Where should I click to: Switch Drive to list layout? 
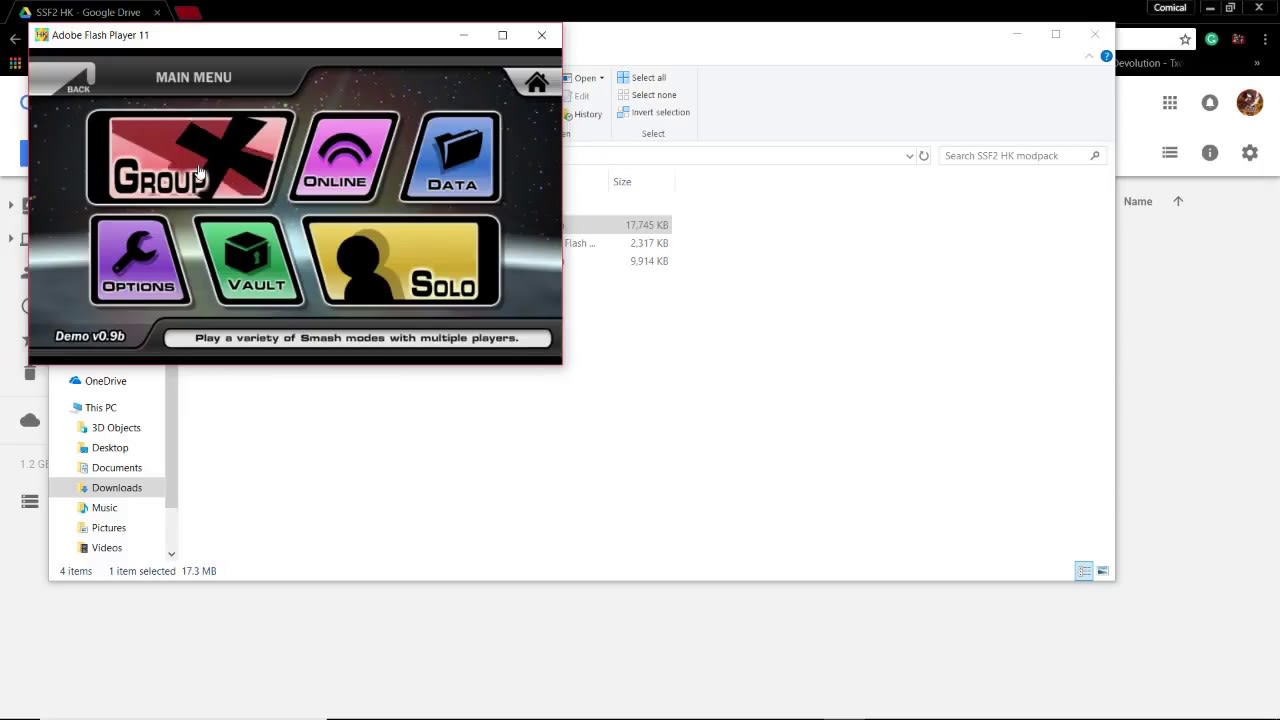(1170, 153)
